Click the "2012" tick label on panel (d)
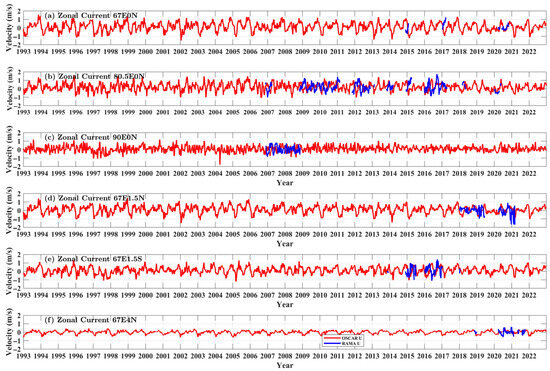 tap(355, 234)
